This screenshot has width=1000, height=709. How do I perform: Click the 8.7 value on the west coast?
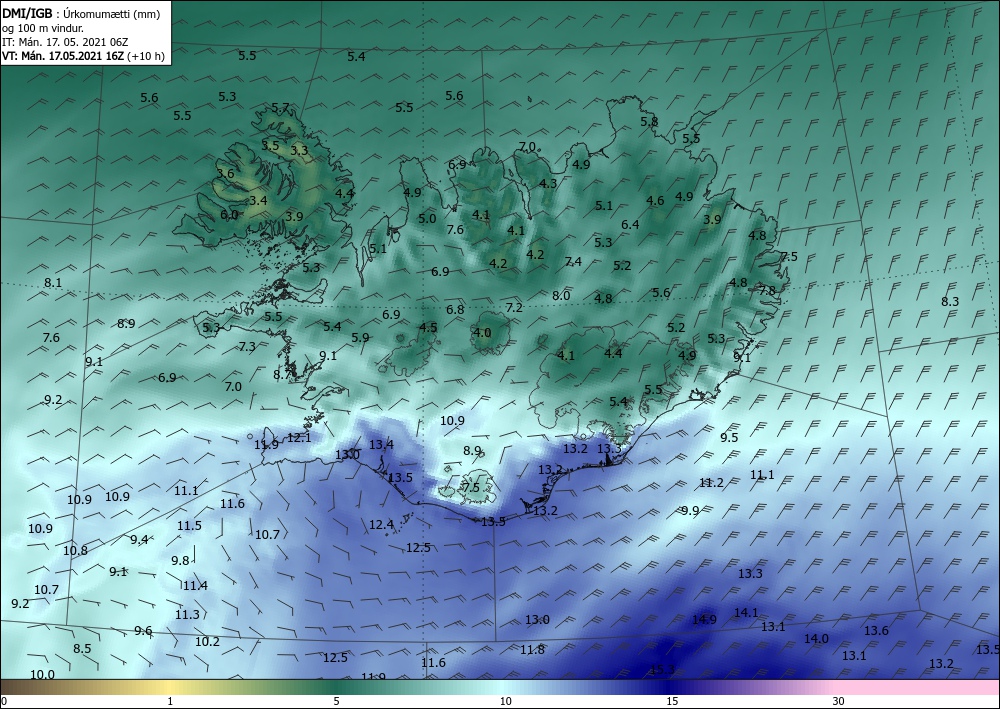tap(283, 375)
